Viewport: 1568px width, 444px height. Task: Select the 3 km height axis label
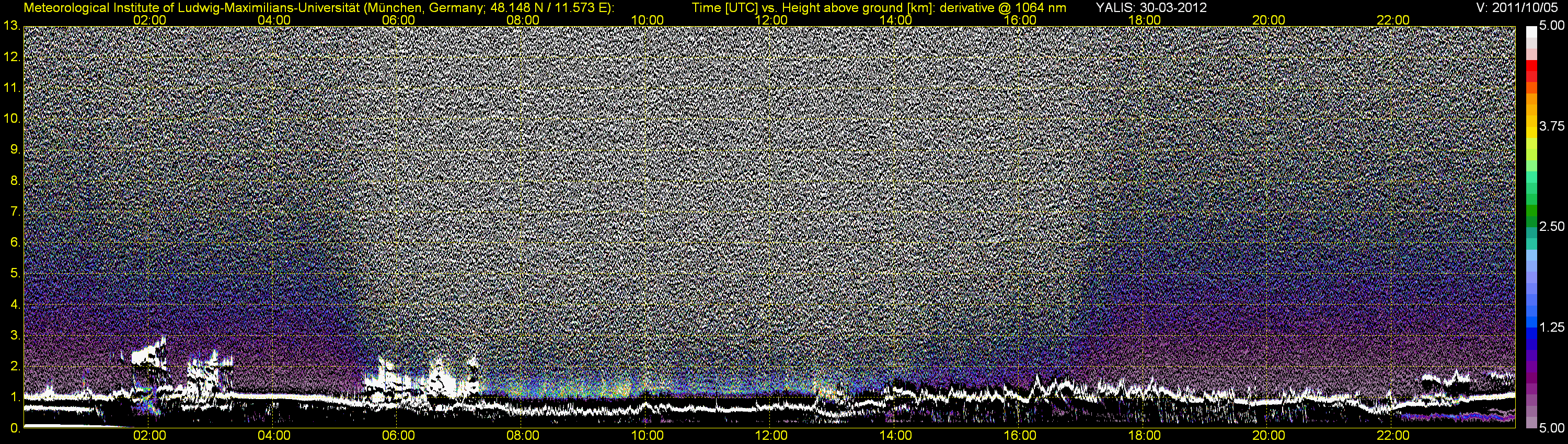point(15,336)
